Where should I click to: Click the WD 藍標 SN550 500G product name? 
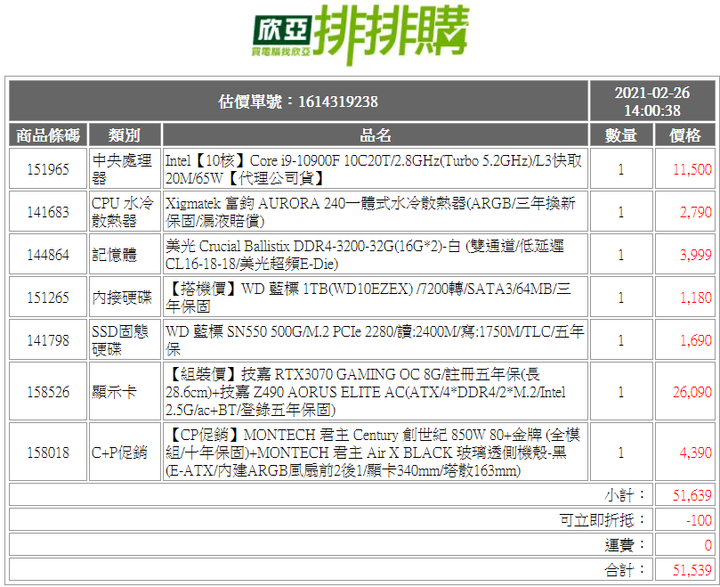coord(375,340)
